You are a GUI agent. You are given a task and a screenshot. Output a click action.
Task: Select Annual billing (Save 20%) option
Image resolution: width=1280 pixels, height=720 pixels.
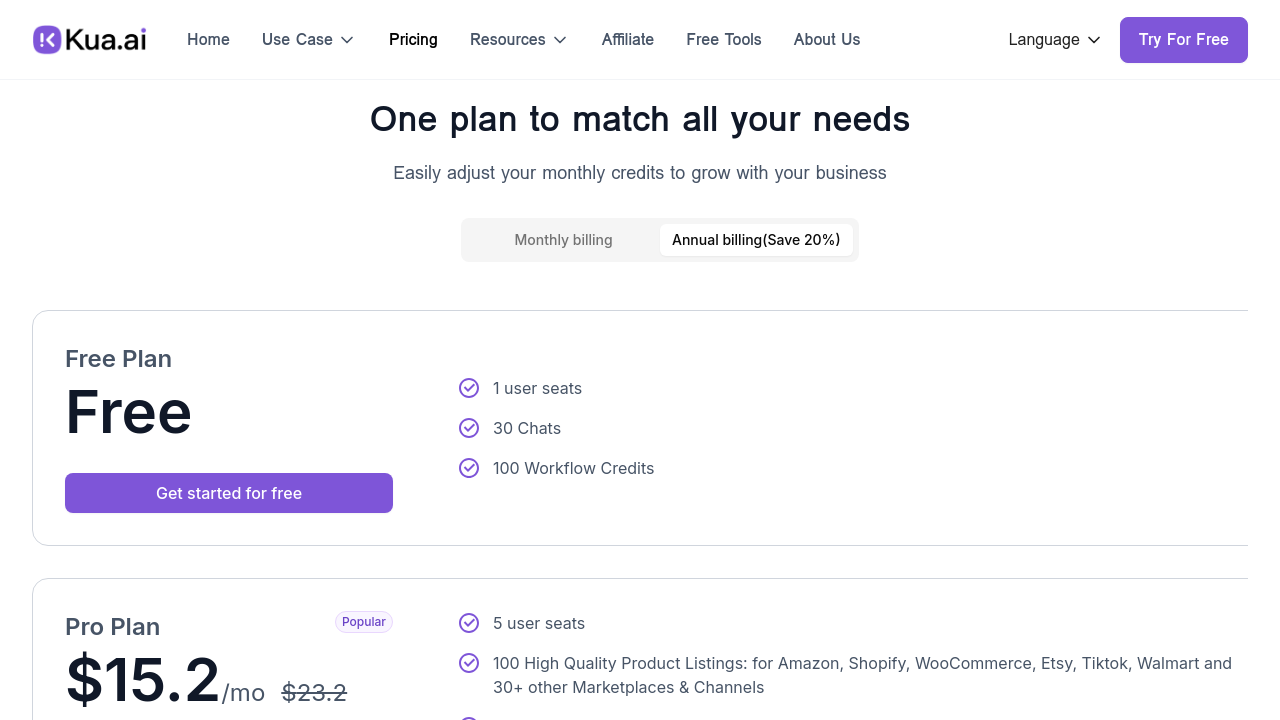coord(756,240)
